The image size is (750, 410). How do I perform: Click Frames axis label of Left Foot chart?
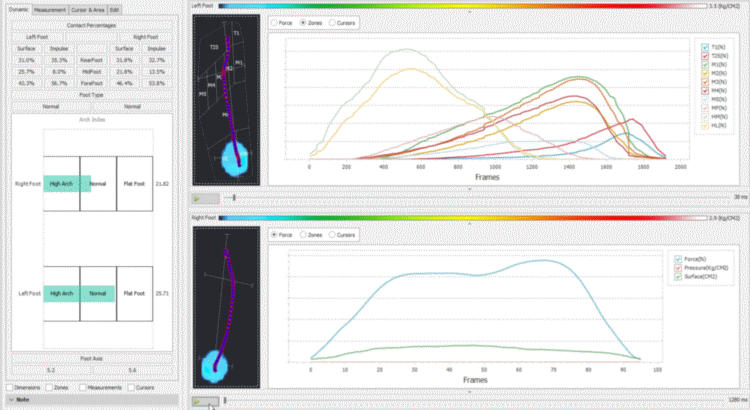(x=487, y=177)
